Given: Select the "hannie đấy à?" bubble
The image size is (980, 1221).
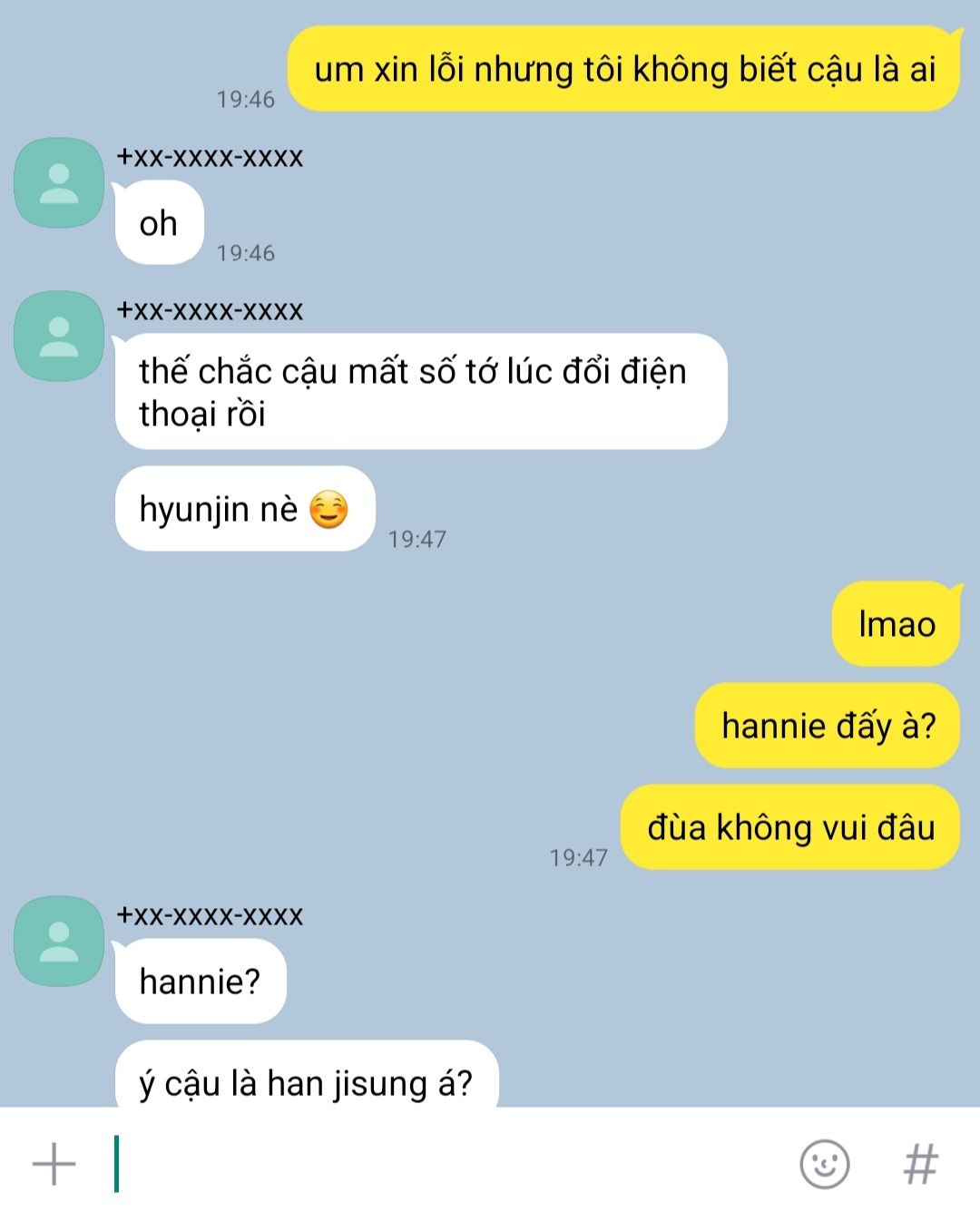Looking at the screenshot, I should coord(828,726).
